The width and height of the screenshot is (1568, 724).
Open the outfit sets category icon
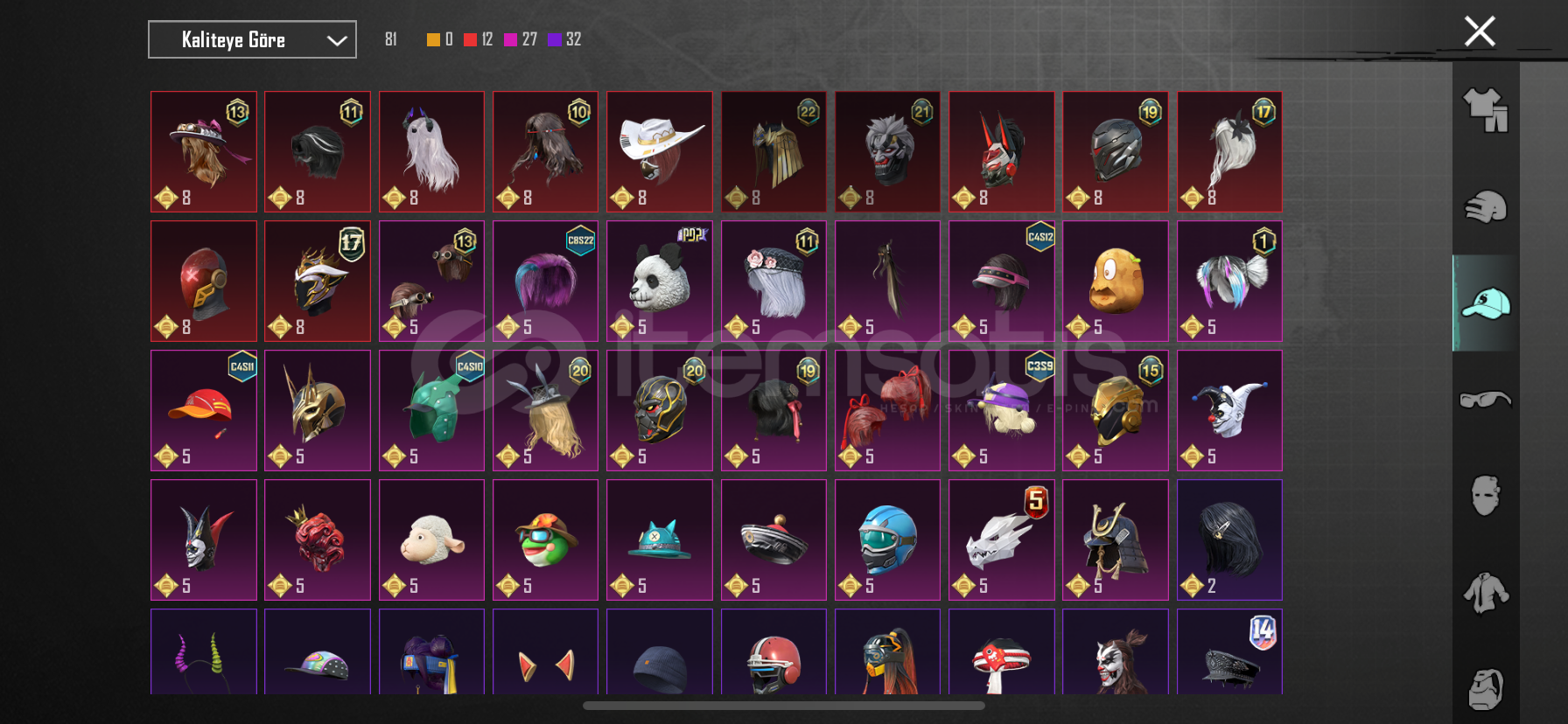1486,110
